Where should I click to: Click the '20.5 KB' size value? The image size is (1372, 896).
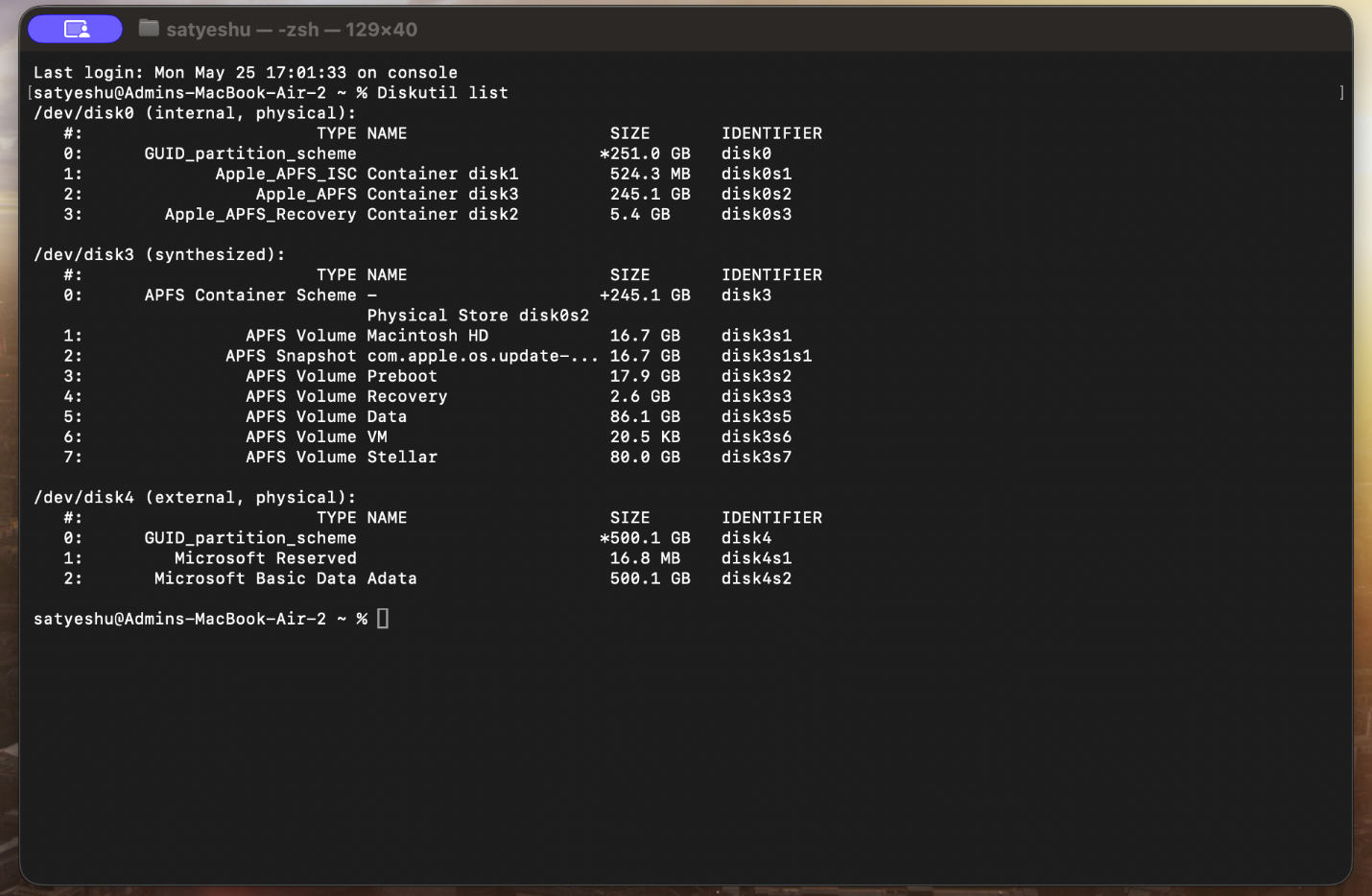tap(645, 436)
